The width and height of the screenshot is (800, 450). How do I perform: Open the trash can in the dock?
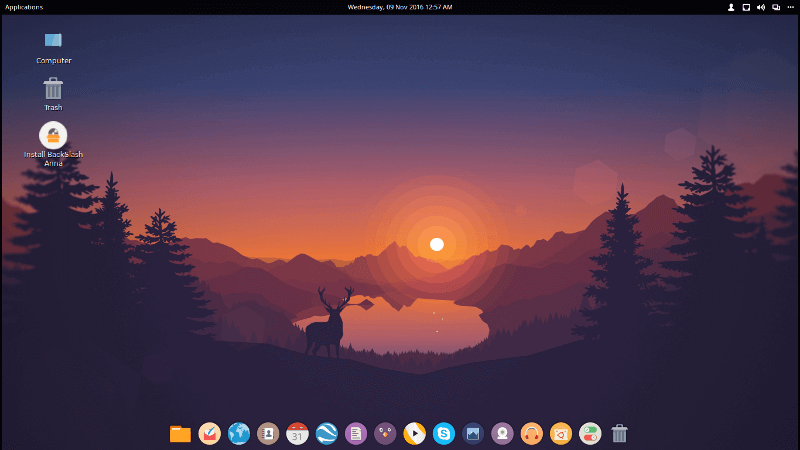[619, 433]
